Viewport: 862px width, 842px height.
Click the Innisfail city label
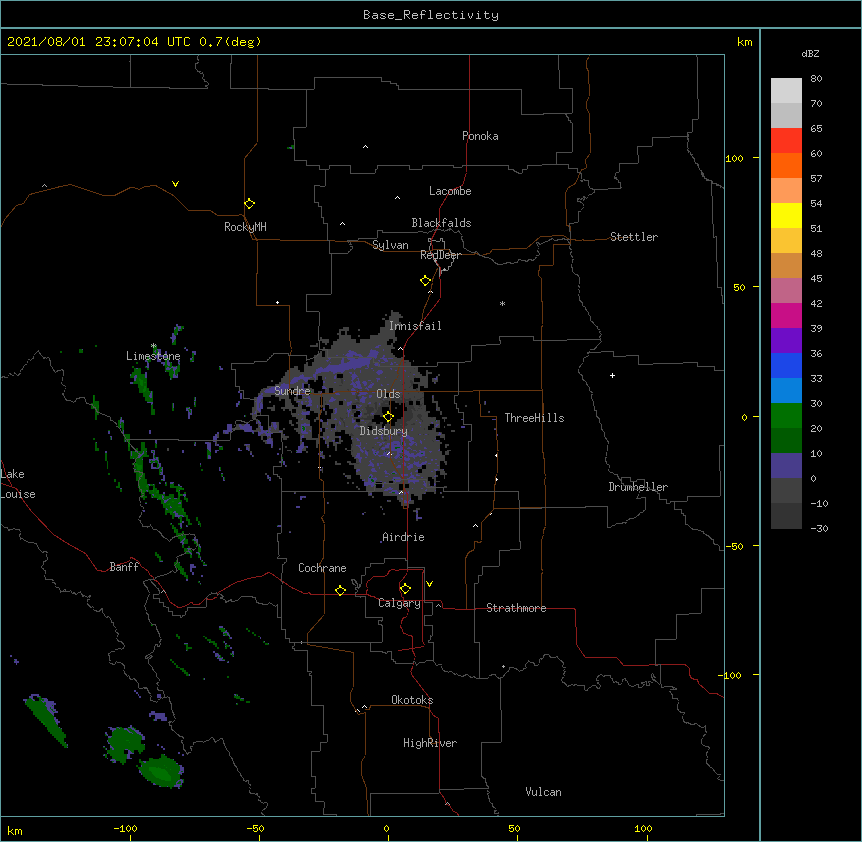[x=415, y=326]
